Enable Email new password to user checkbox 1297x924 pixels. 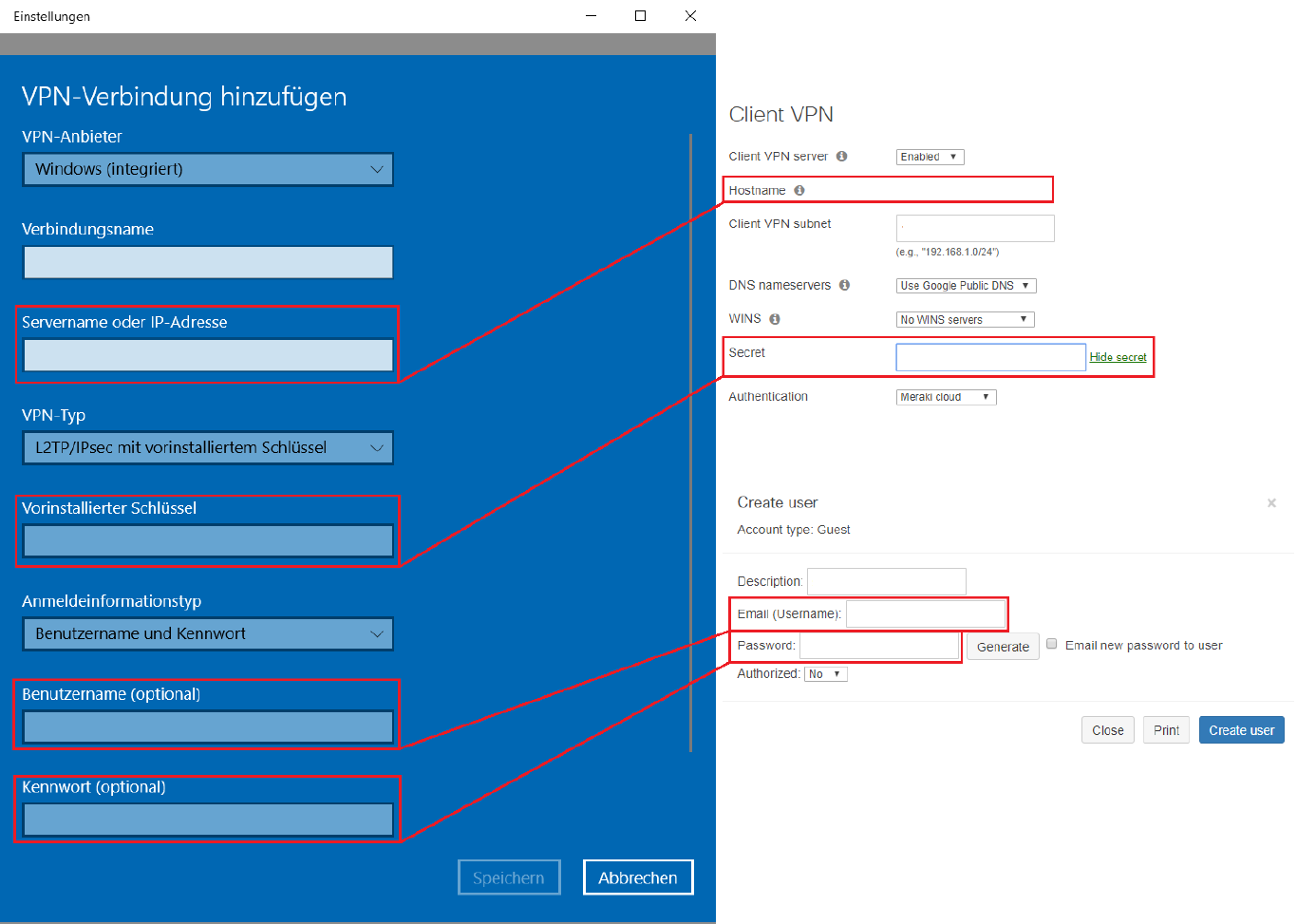(x=1052, y=644)
